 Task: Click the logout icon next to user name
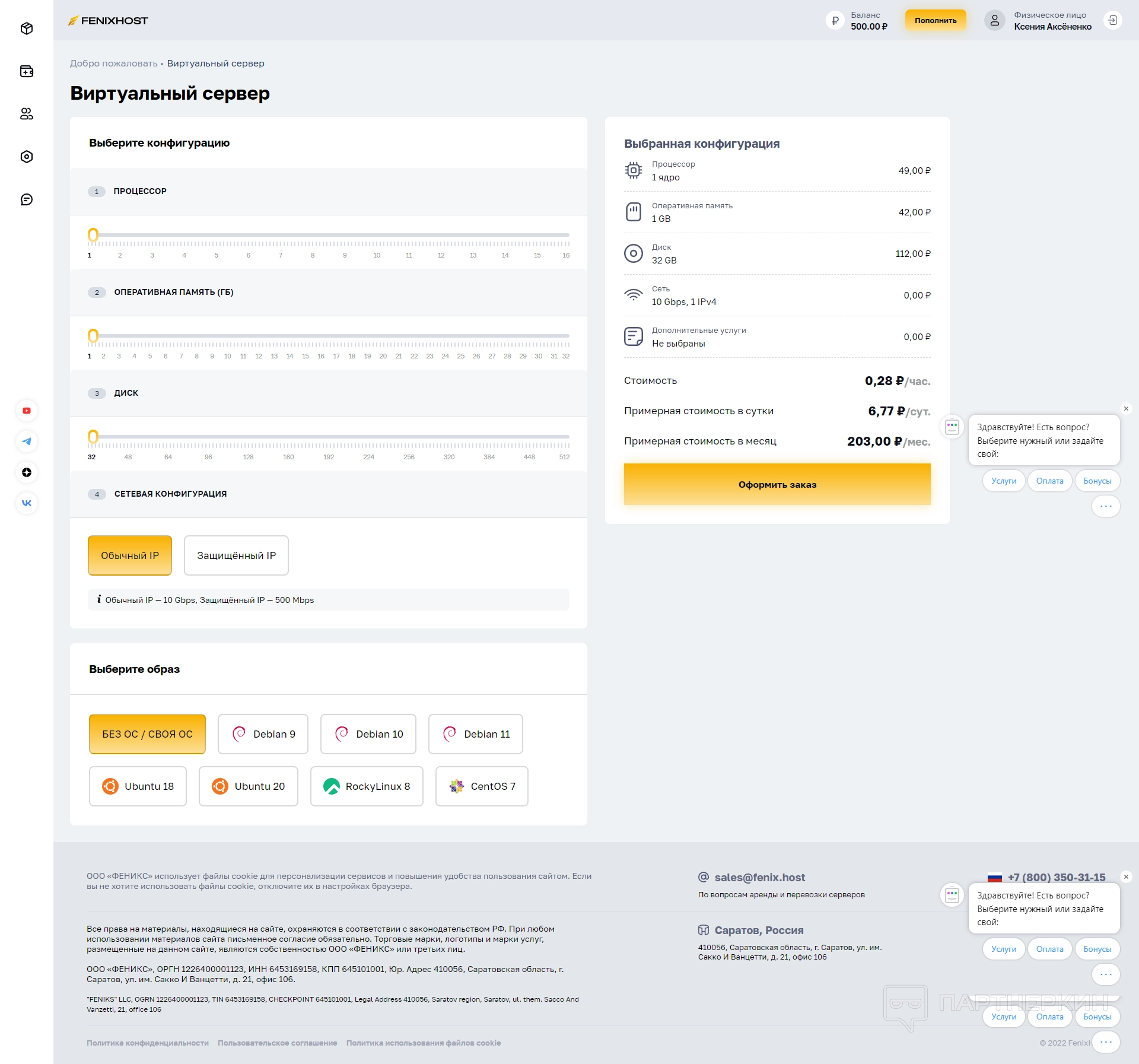(x=1112, y=21)
